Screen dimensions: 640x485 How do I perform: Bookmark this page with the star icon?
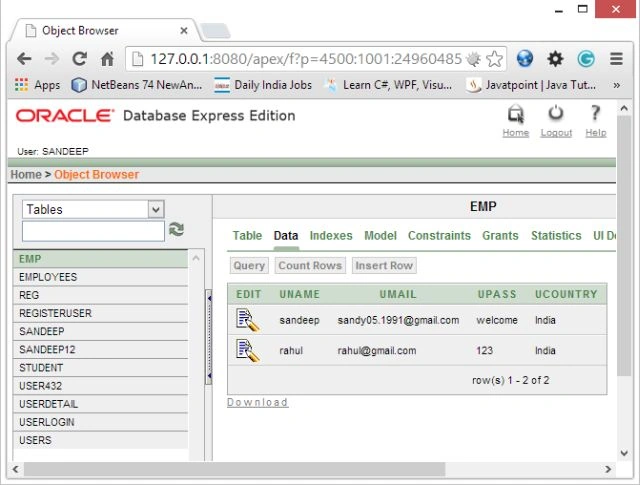[494, 59]
